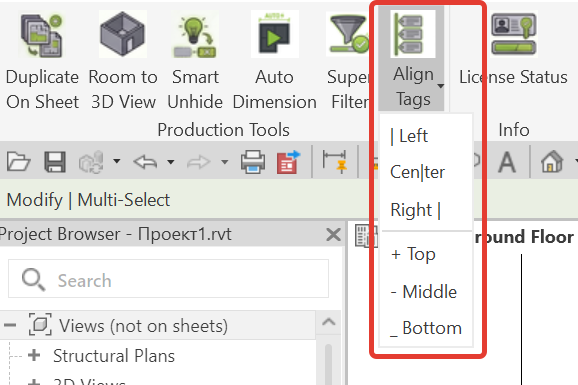The width and height of the screenshot is (578, 385).
Task: Open the Default 3D View house icon
Action: pos(552,162)
